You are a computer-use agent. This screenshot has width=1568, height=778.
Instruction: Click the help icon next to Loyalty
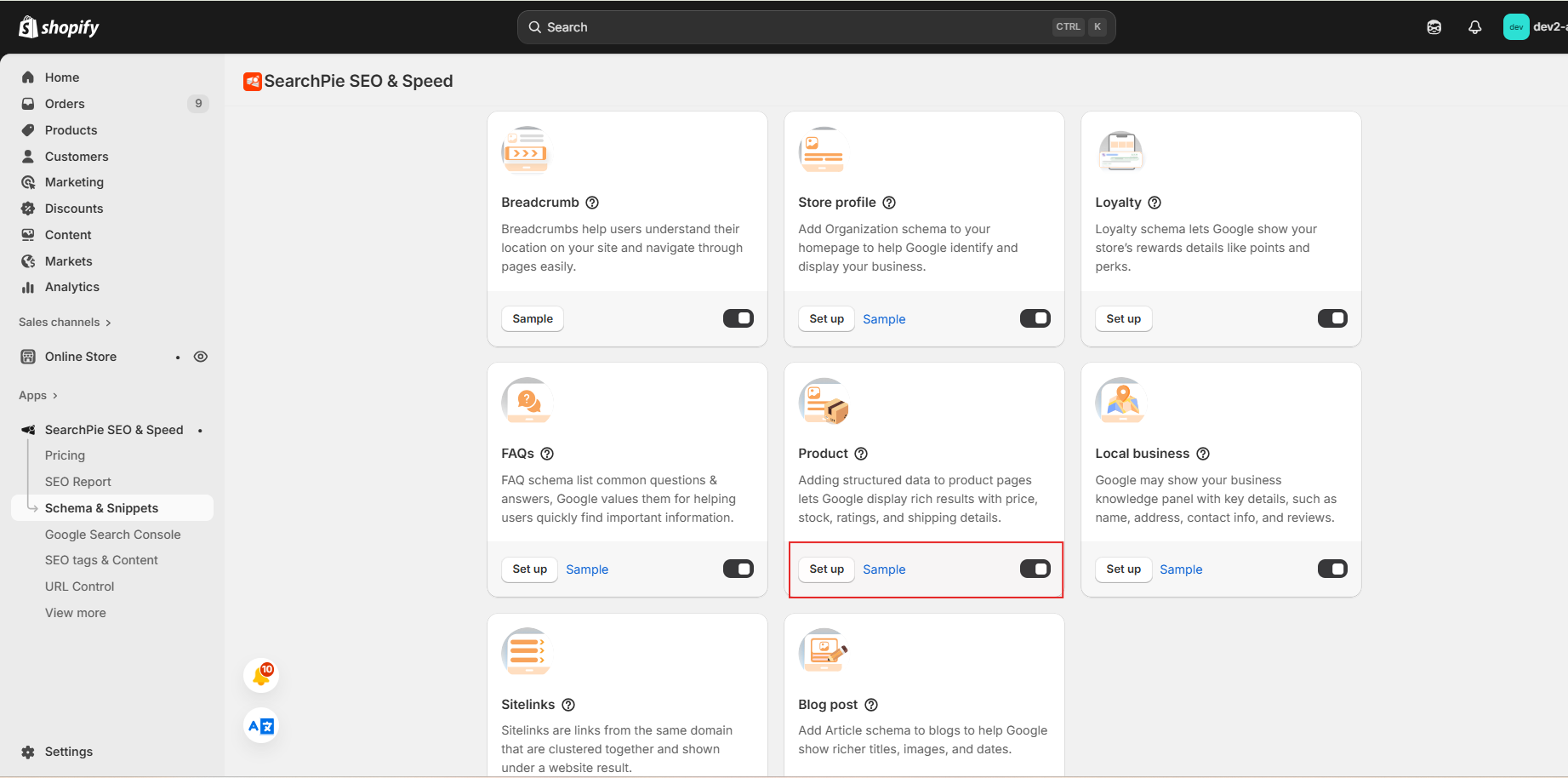1155,203
